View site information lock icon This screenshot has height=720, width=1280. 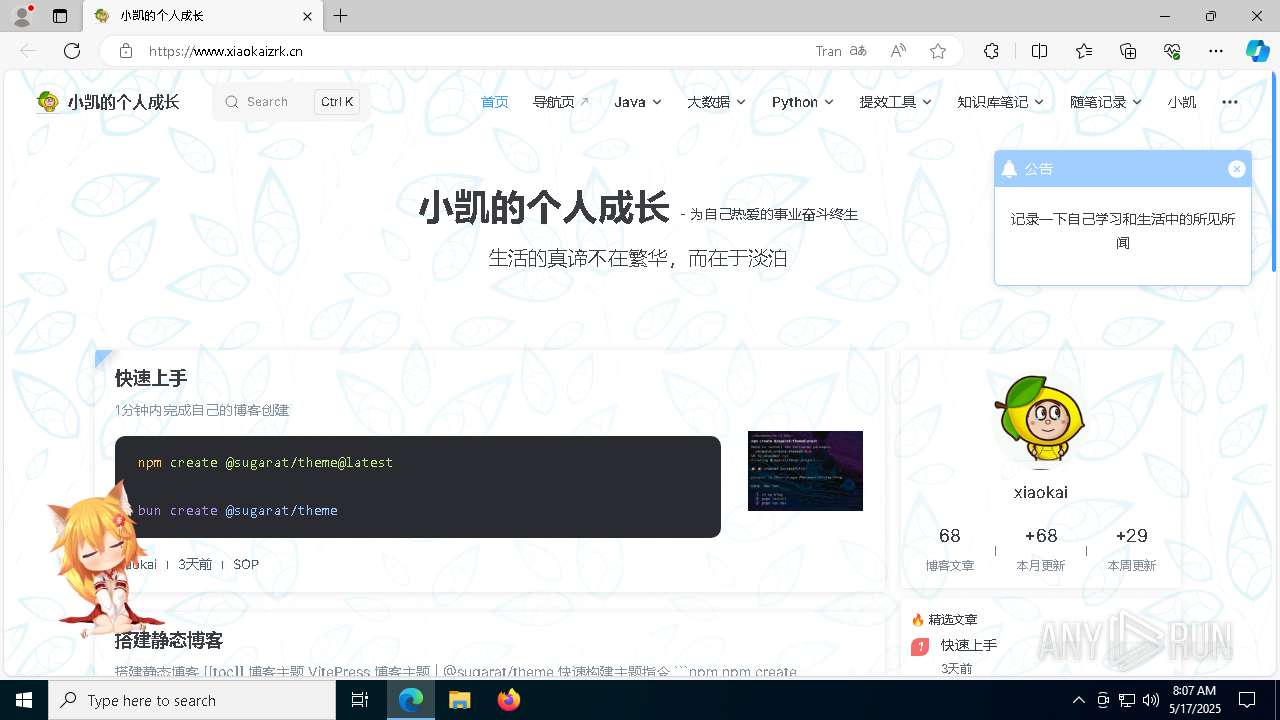[x=125, y=51]
